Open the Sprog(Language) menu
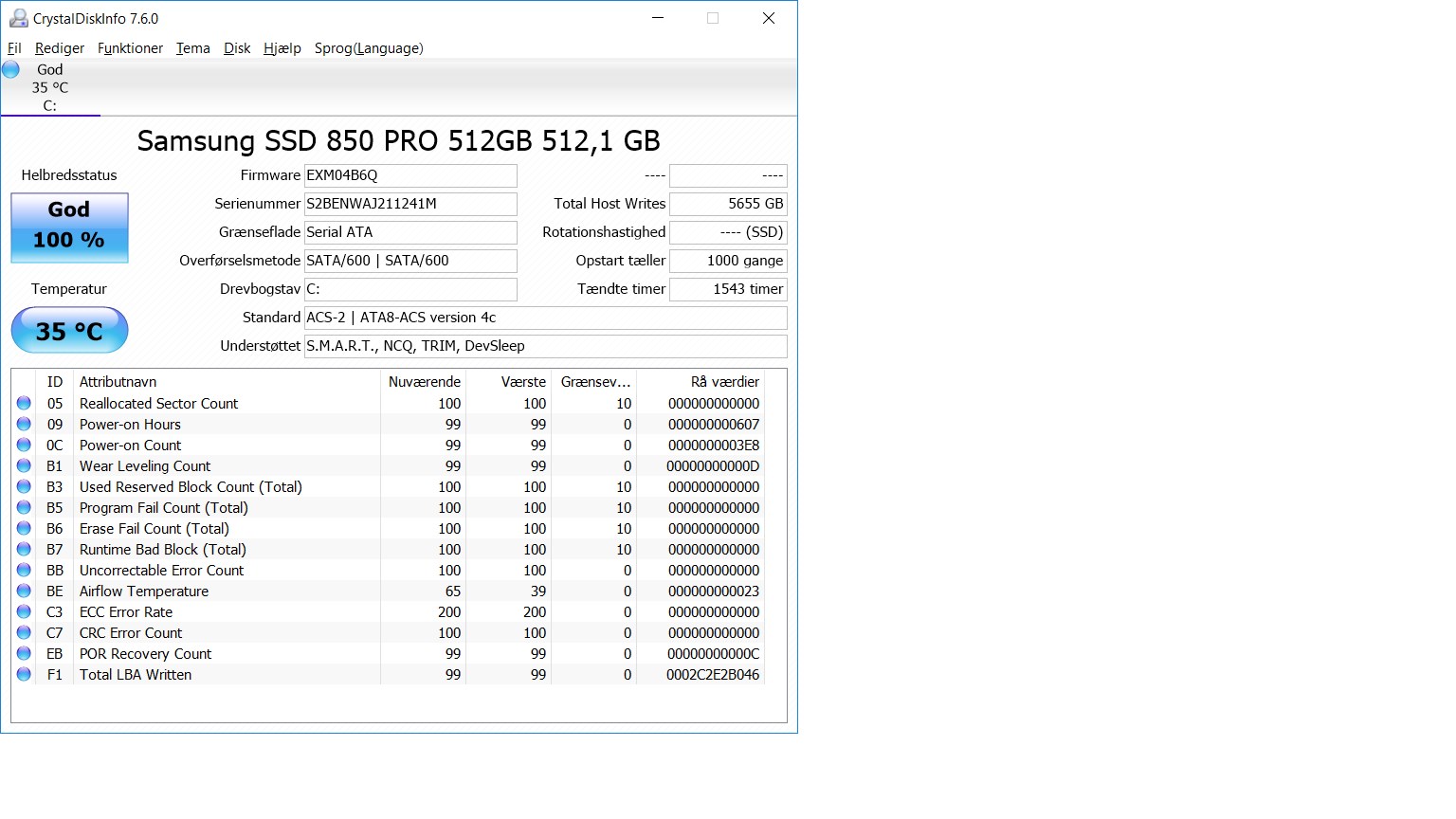The image size is (1456, 819). click(x=369, y=48)
